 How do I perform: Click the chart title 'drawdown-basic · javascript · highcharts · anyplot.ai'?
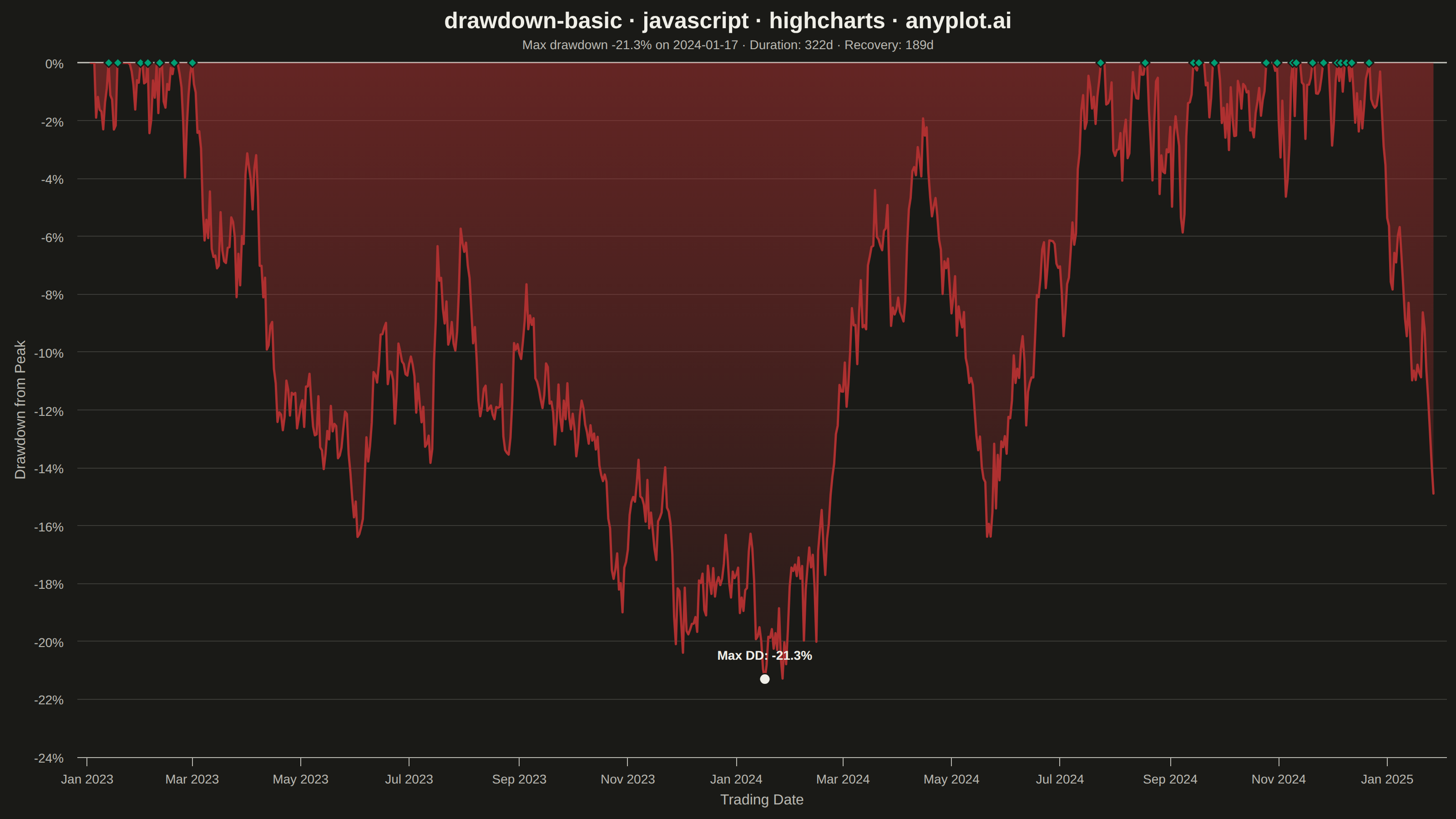pyautogui.click(x=728, y=21)
